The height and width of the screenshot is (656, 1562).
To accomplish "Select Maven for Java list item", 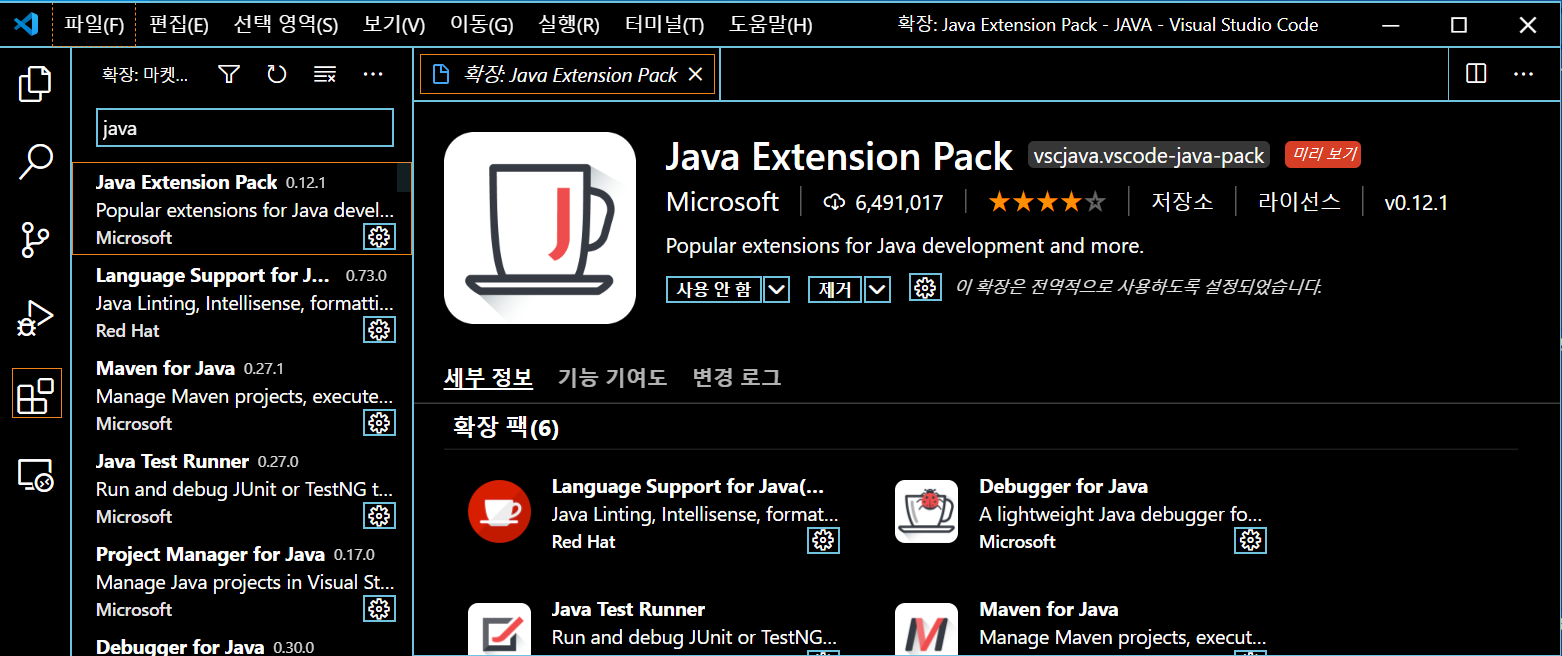I will (x=242, y=395).
